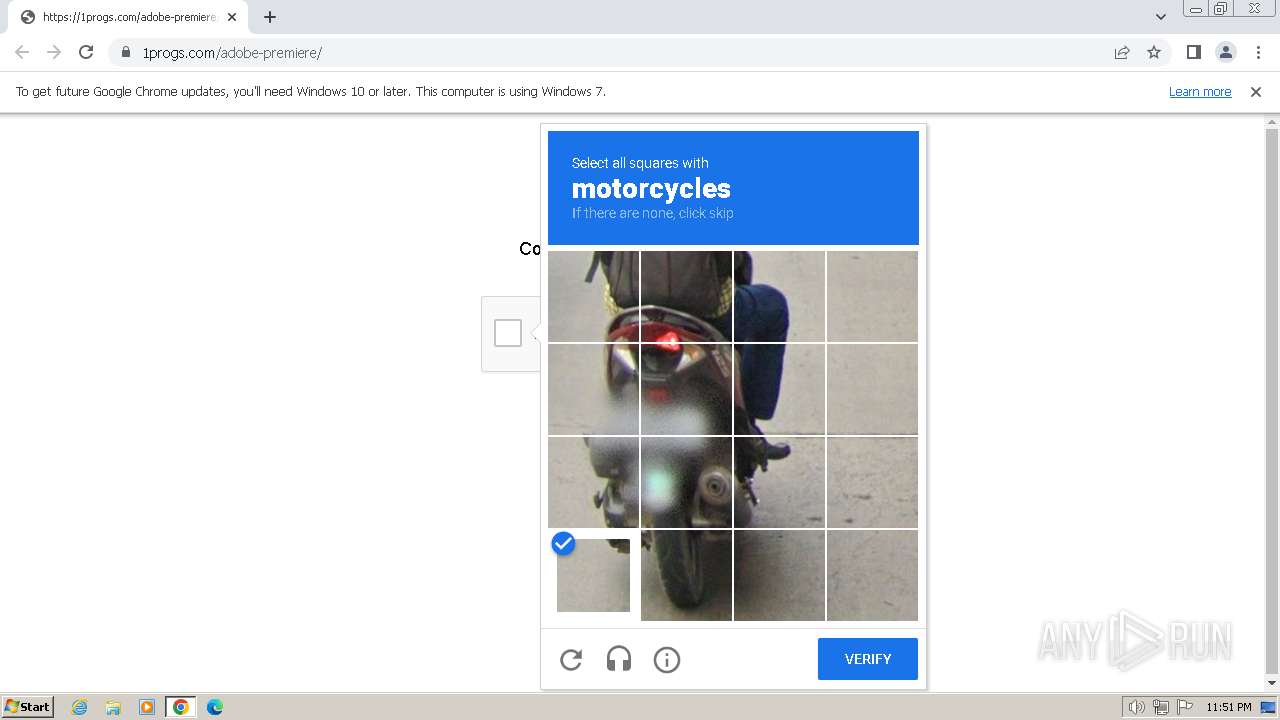Share this page icon in the address bar
Screen dimensions: 1280x720
(x=1122, y=52)
